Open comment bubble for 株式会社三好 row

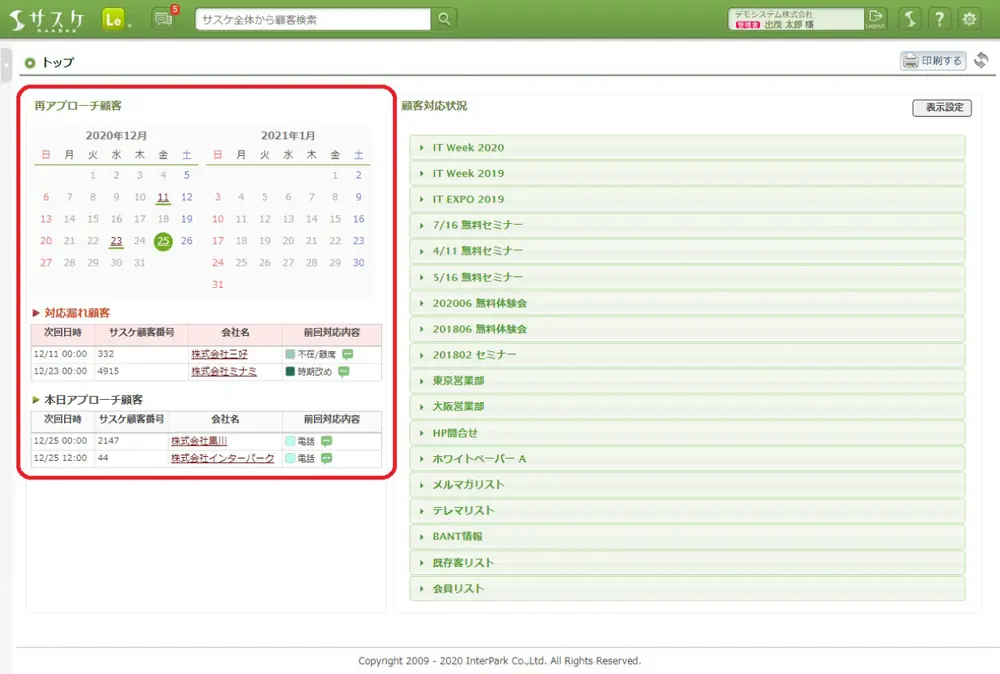349,354
